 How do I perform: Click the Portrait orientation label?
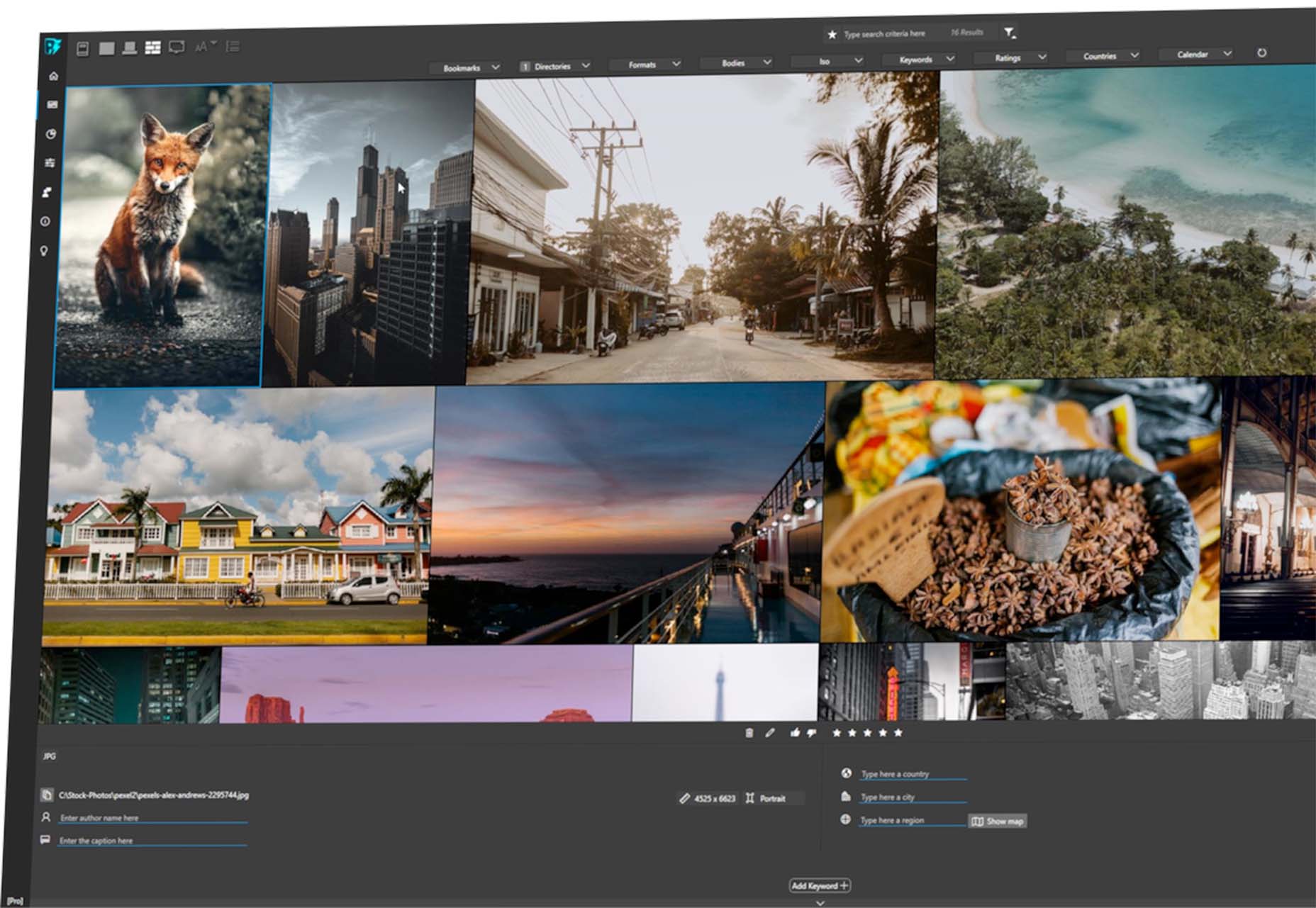click(x=772, y=799)
